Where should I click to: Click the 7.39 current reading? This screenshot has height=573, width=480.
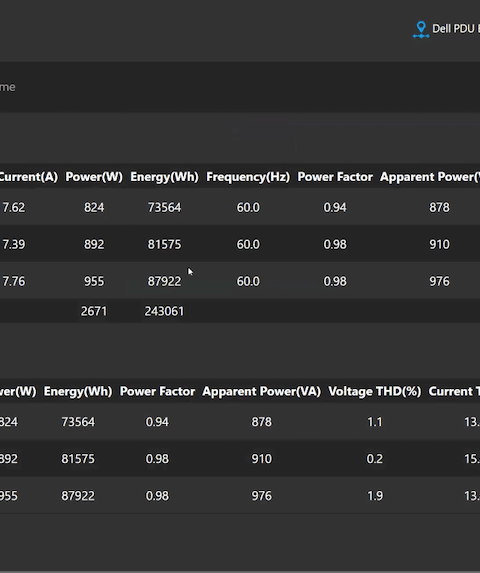14,244
